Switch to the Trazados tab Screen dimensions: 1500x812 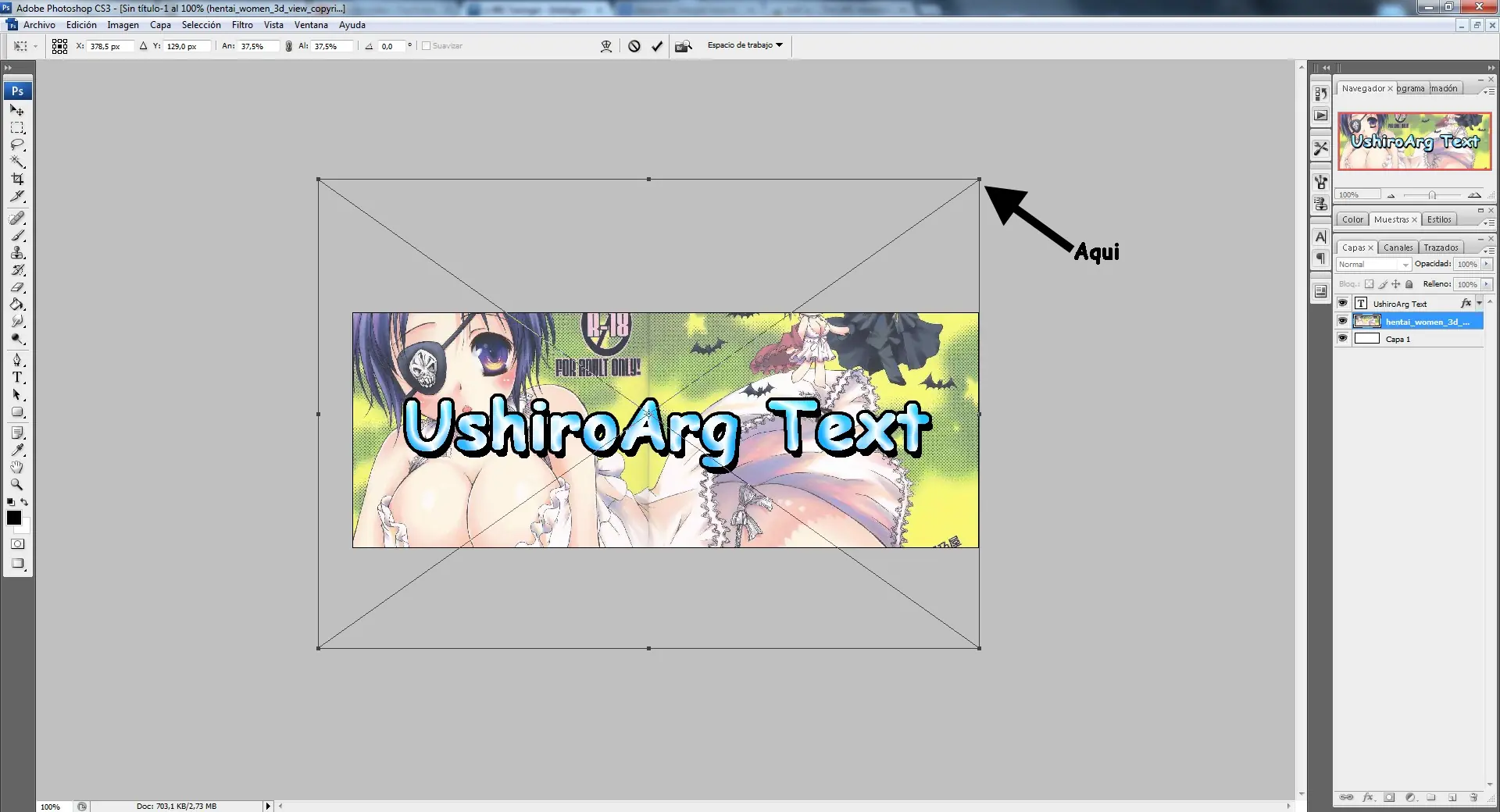click(x=1441, y=248)
